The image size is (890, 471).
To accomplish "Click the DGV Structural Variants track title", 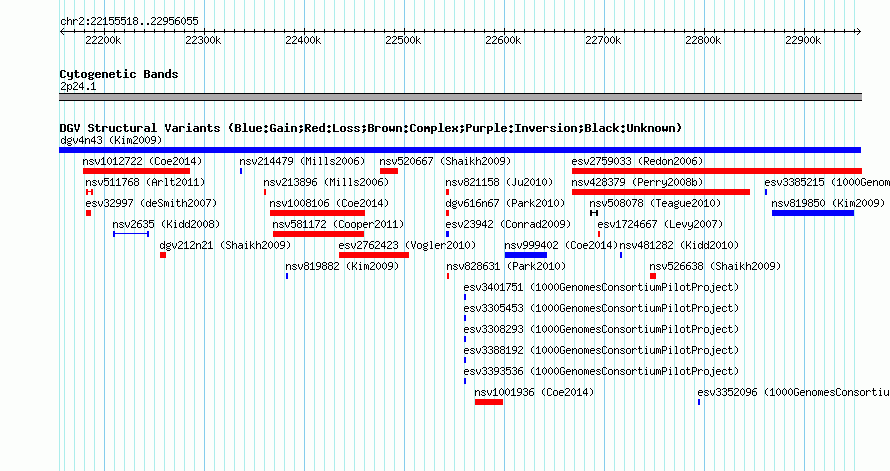I will click(371, 128).
